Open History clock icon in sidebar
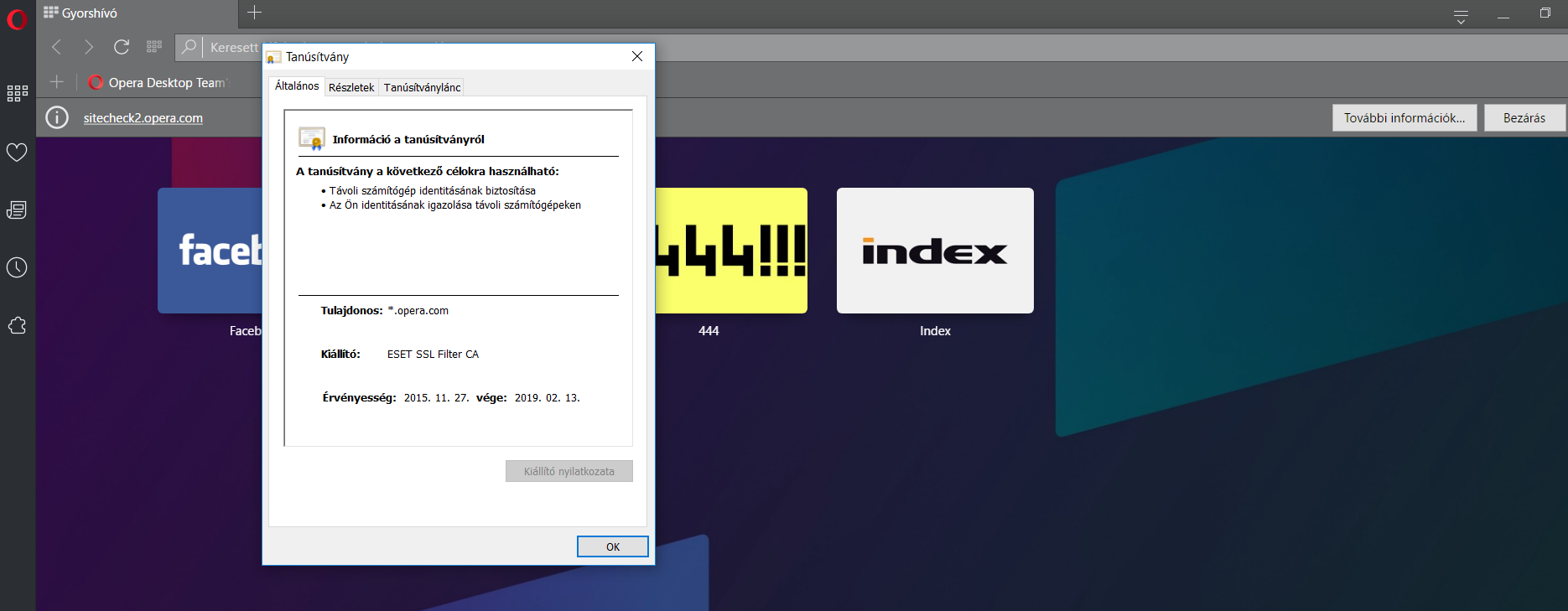1568x611 pixels. point(17,267)
